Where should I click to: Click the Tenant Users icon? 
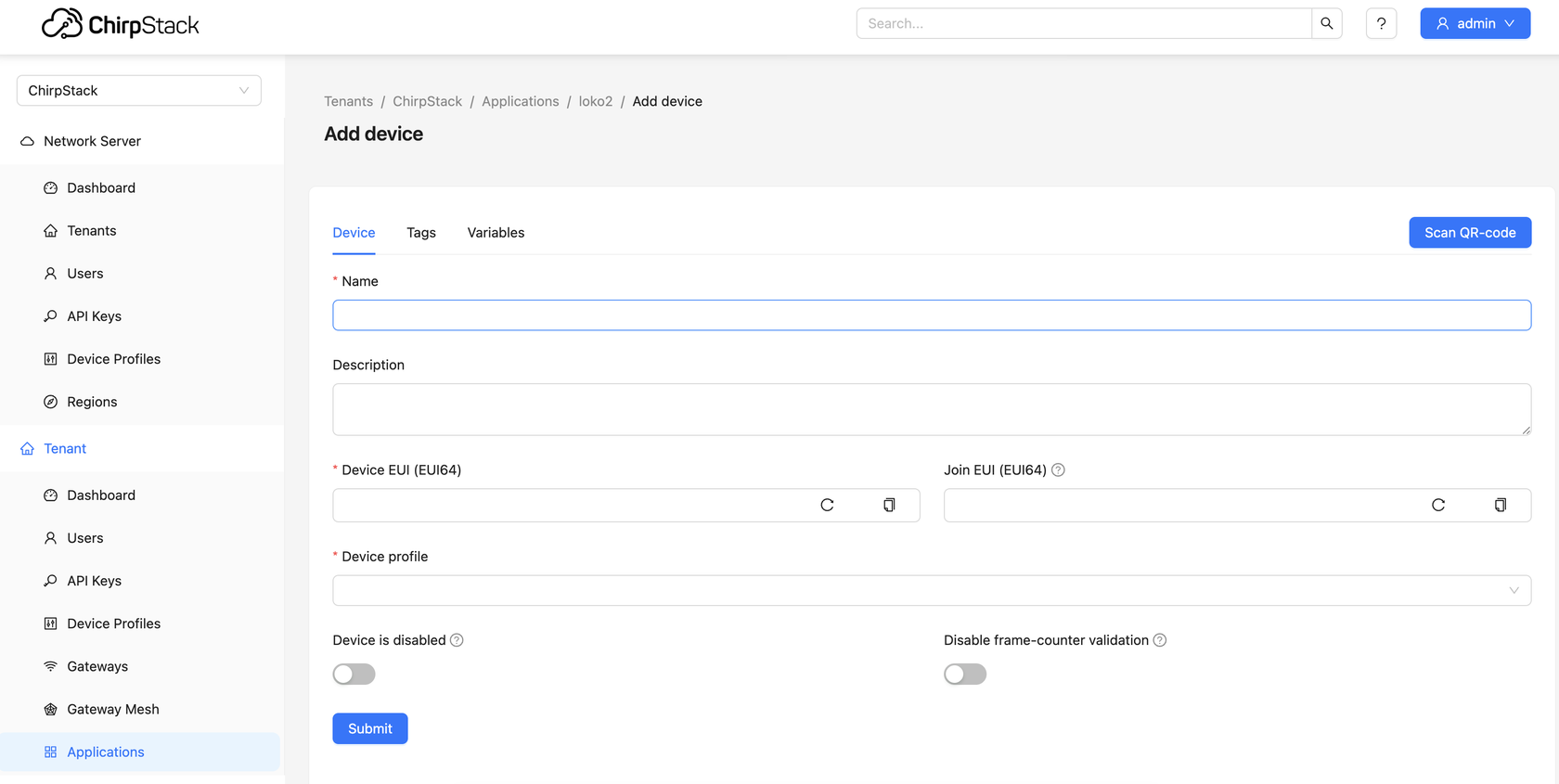click(51, 537)
